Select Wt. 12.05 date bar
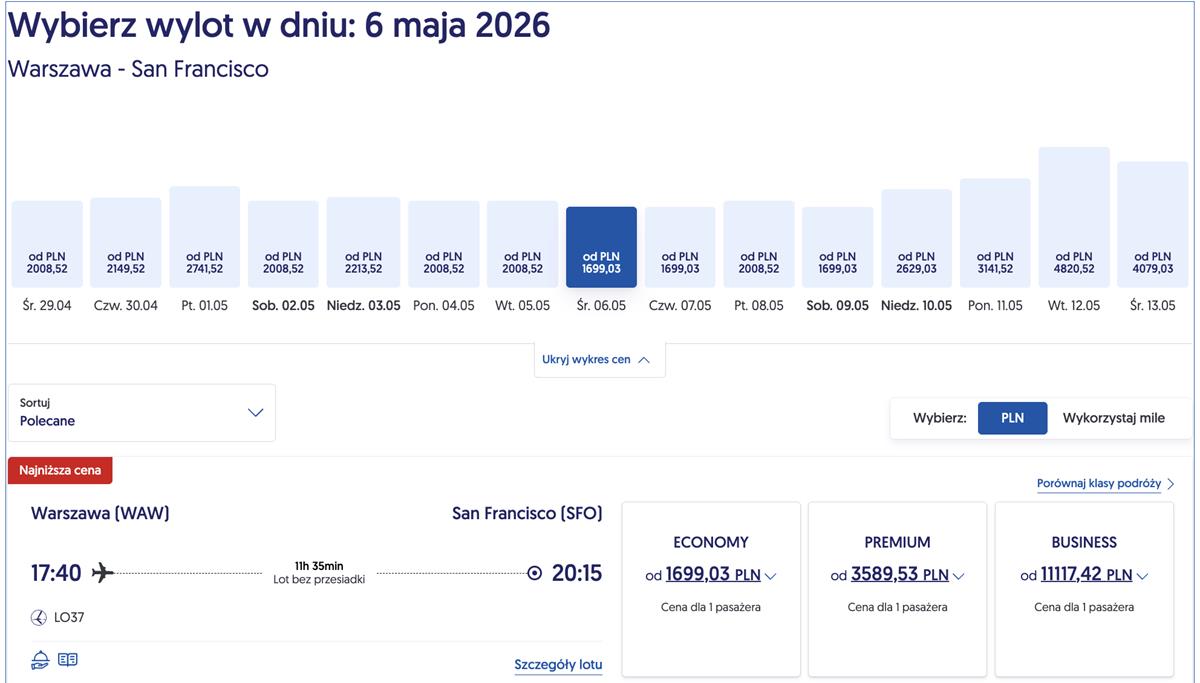This screenshot has height=683, width=1200. 1074,218
